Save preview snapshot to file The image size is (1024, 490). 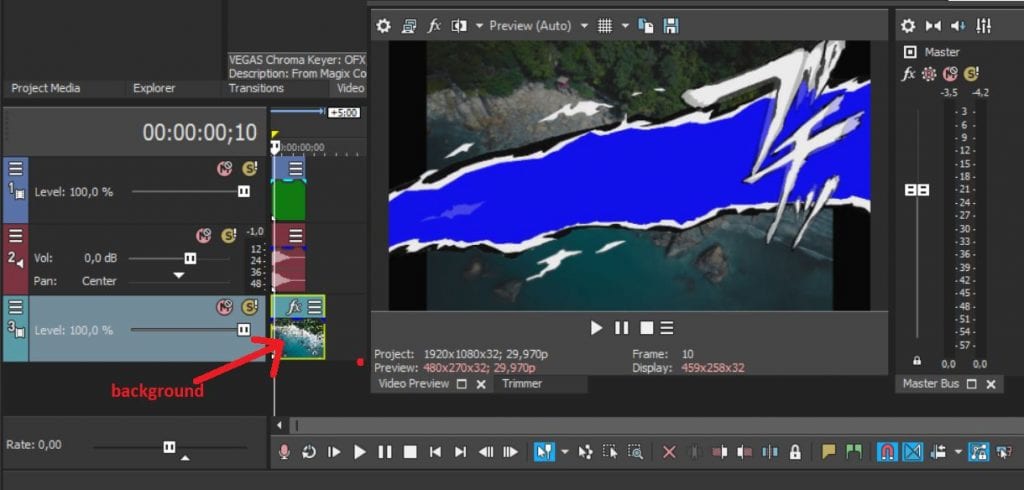(x=671, y=26)
